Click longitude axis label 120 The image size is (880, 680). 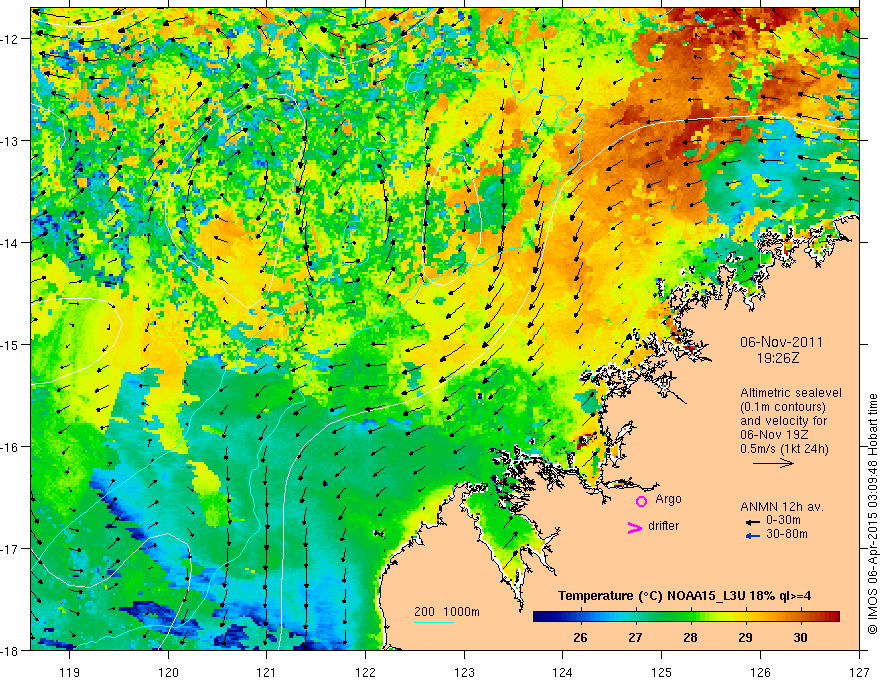168,672
